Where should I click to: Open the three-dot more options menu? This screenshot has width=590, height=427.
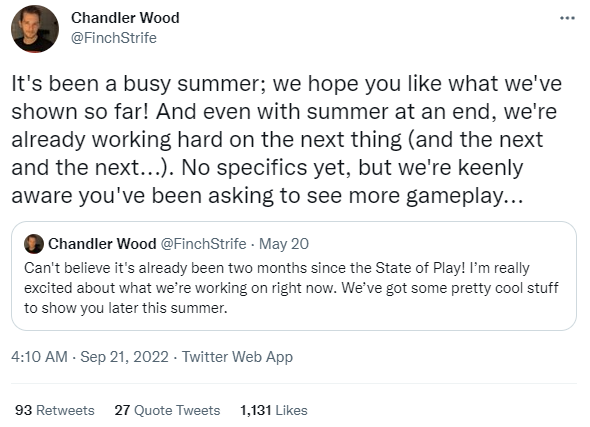(567, 18)
